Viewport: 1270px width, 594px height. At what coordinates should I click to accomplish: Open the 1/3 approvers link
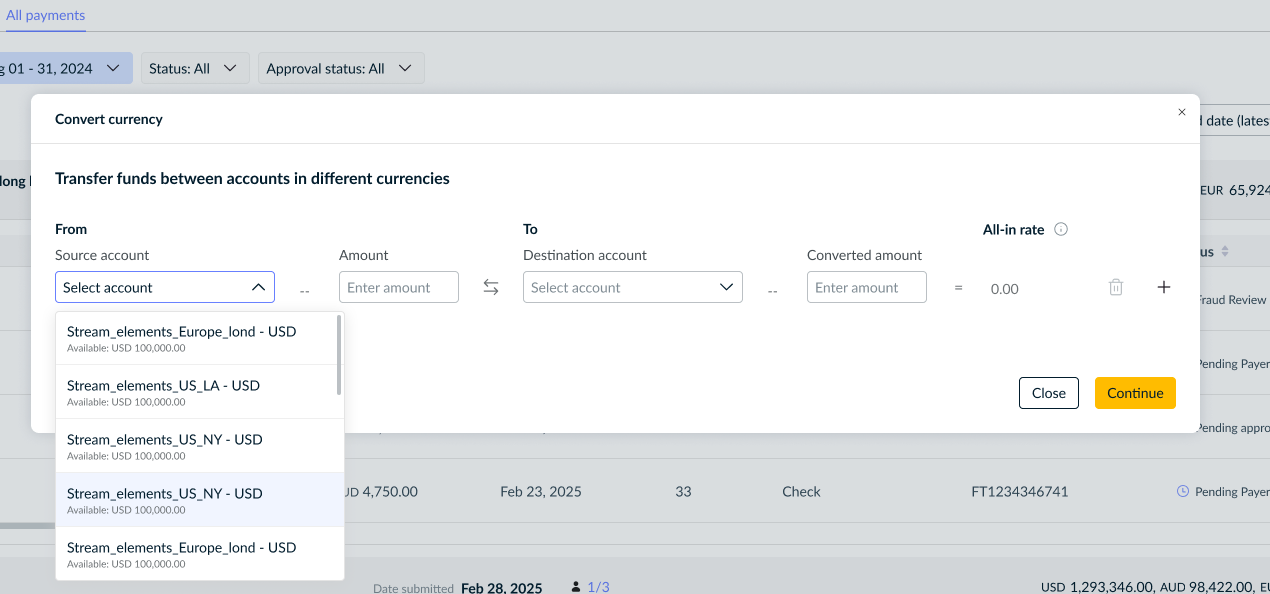click(598, 587)
